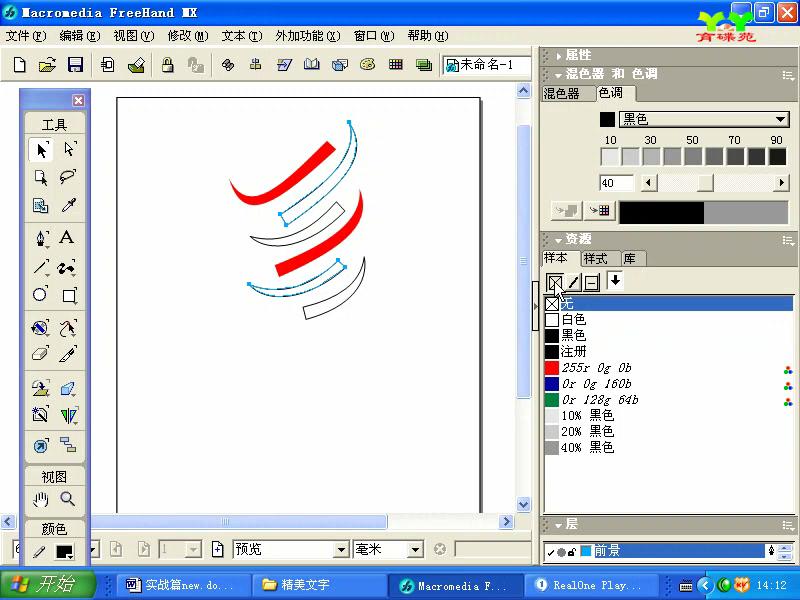Open the 编辑(E) menu
Viewport: 800px width, 600px height.
click(x=80, y=36)
